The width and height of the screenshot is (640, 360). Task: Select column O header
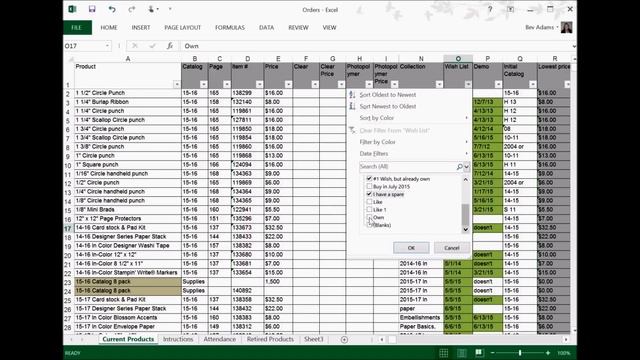coord(458,59)
